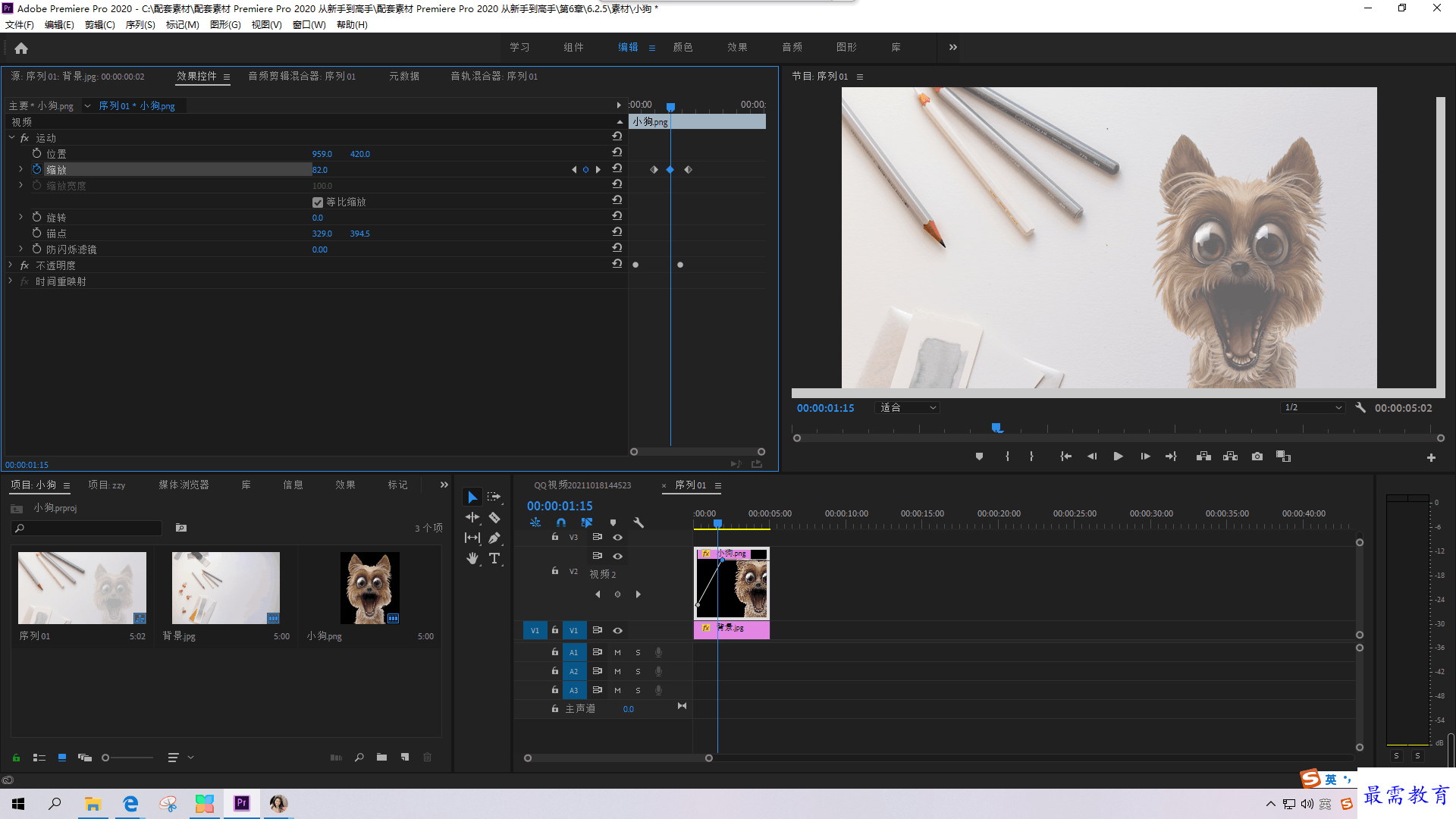Image resolution: width=1456 pixels, height=819 pixels.
Task: Click the Lift button in Program monitor
Action: pos(1203,457)
